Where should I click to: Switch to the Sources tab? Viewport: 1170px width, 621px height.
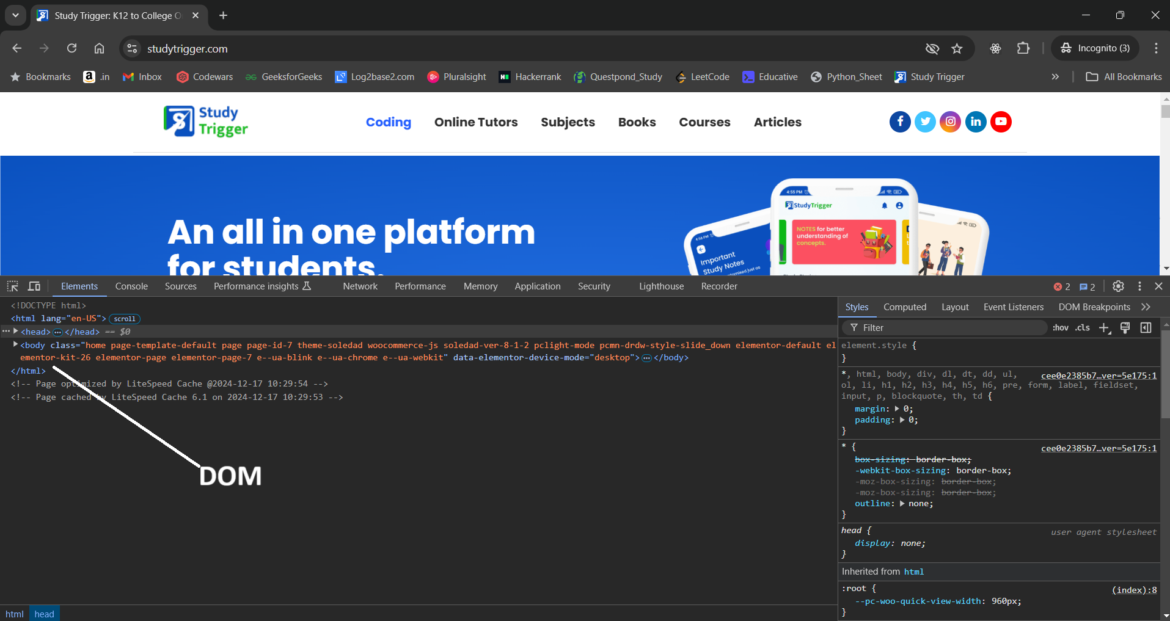coord(181,287)
